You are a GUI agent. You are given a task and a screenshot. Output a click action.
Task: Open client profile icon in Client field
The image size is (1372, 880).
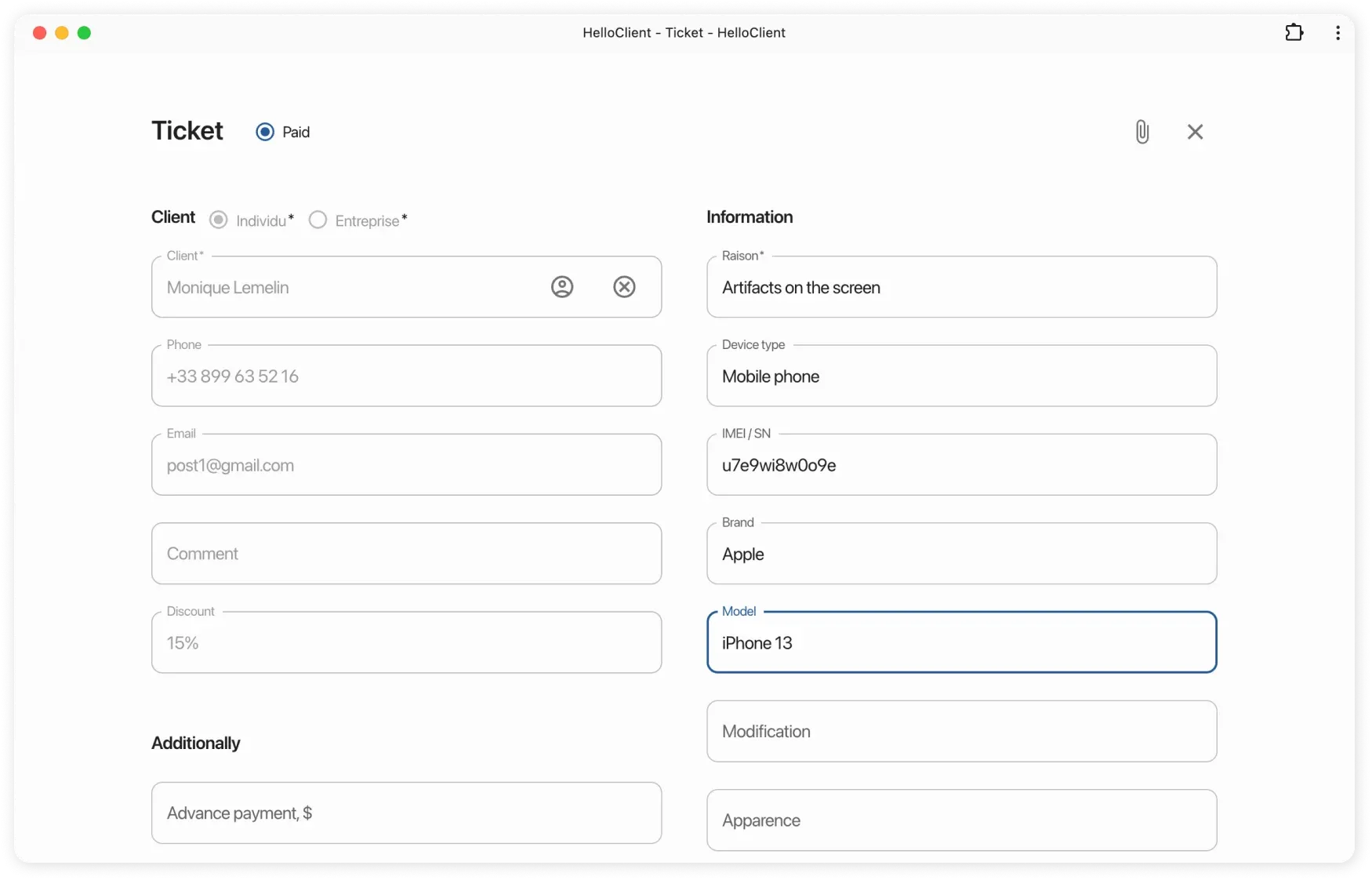pos(562,287)
